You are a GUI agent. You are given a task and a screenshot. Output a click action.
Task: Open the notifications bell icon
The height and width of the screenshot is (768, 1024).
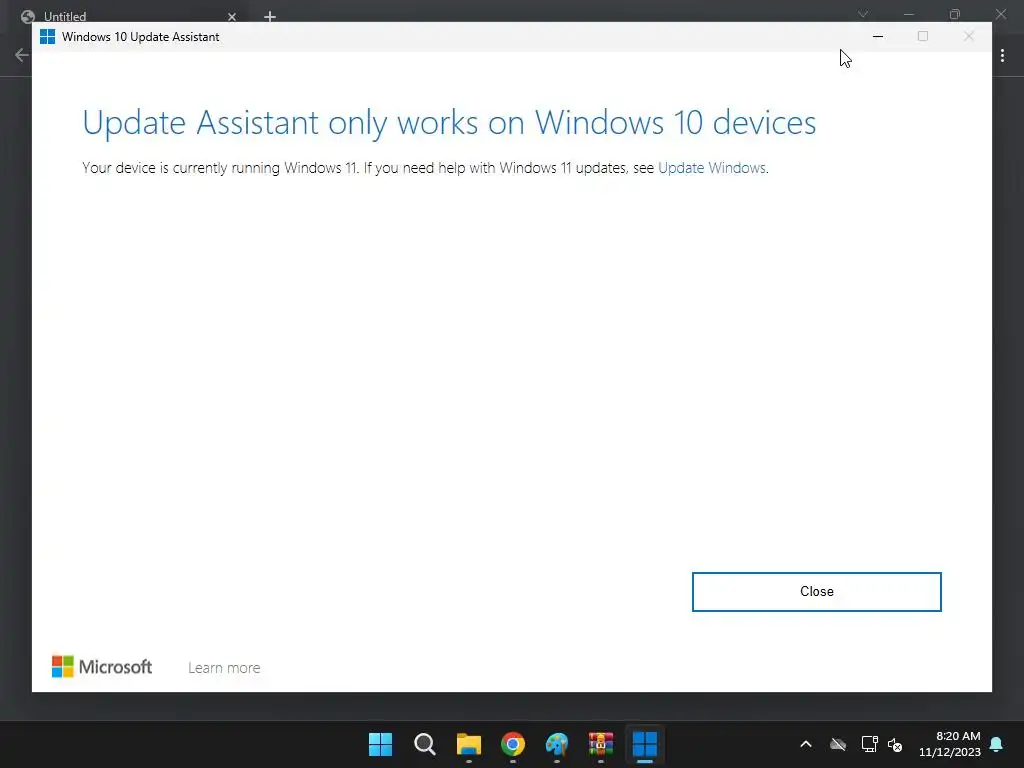pos(997,744)
